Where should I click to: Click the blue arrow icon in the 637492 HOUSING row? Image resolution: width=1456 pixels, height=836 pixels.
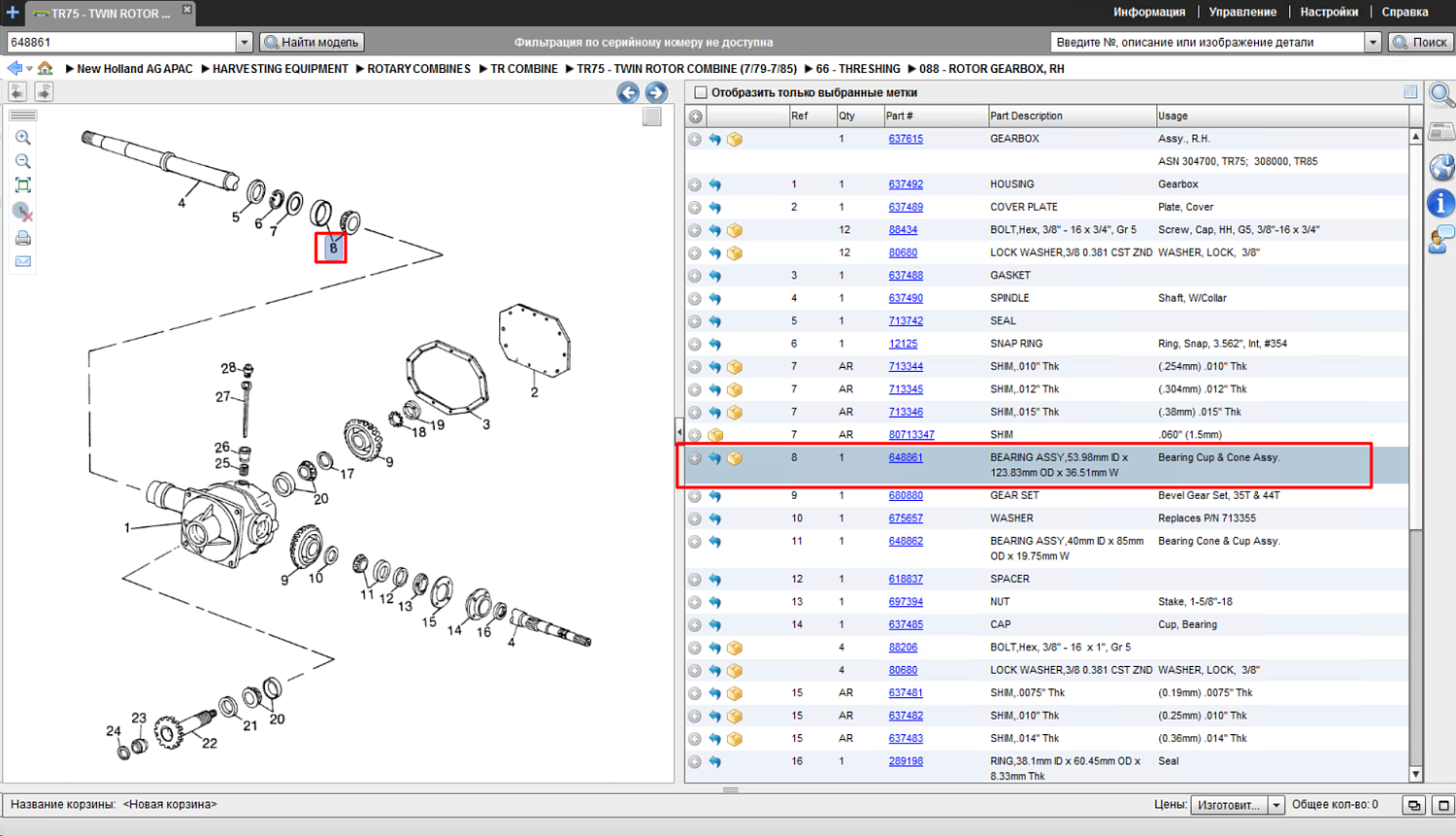[714, 184]
